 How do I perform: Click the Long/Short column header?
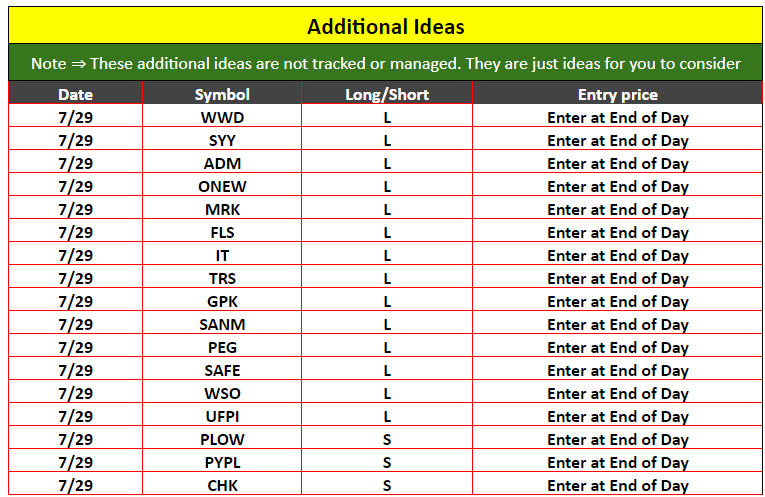coord(387,95)
